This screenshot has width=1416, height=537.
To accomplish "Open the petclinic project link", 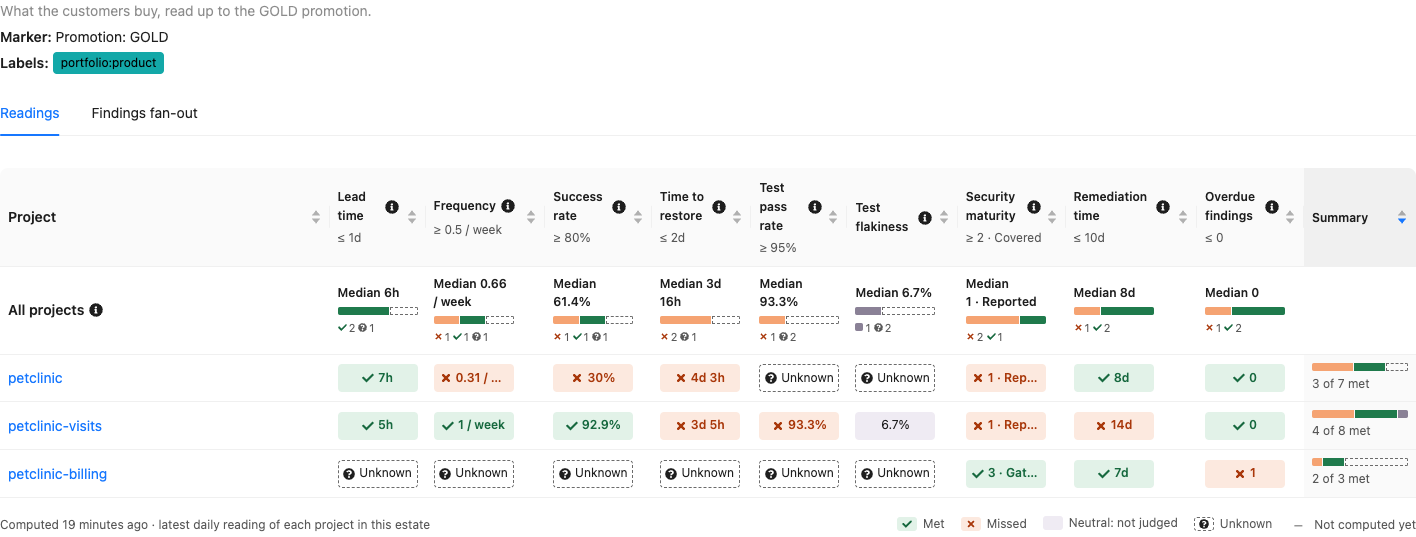I will [x=35, y=378].
